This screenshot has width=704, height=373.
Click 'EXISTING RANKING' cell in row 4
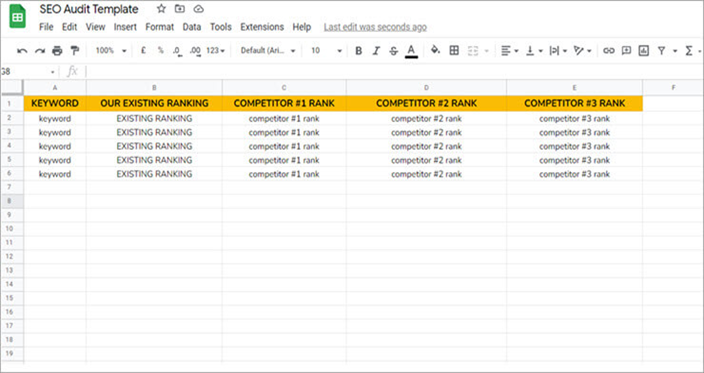154,146
